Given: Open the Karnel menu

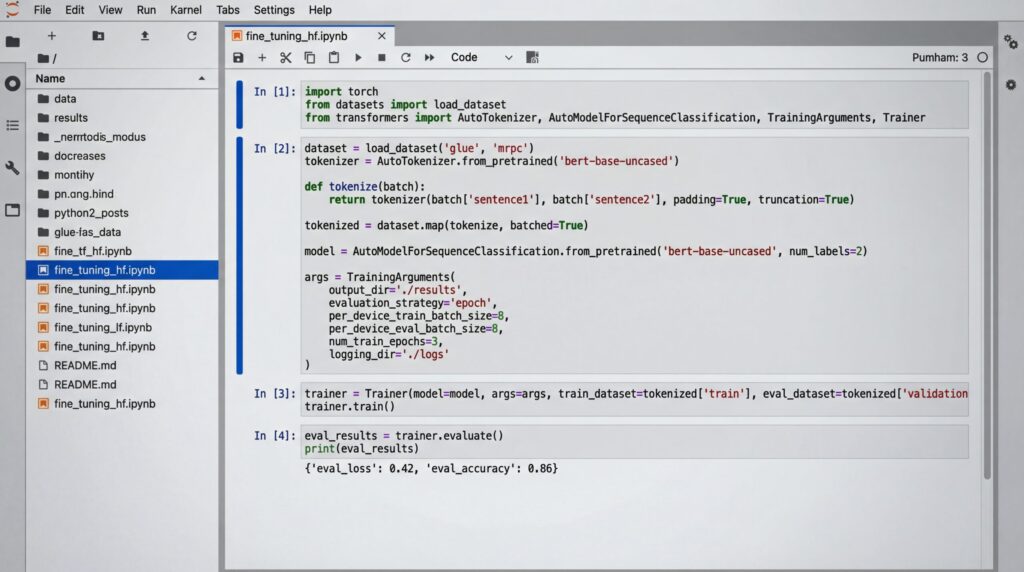Looking at the screenshot, I should [x=185, y=10].
